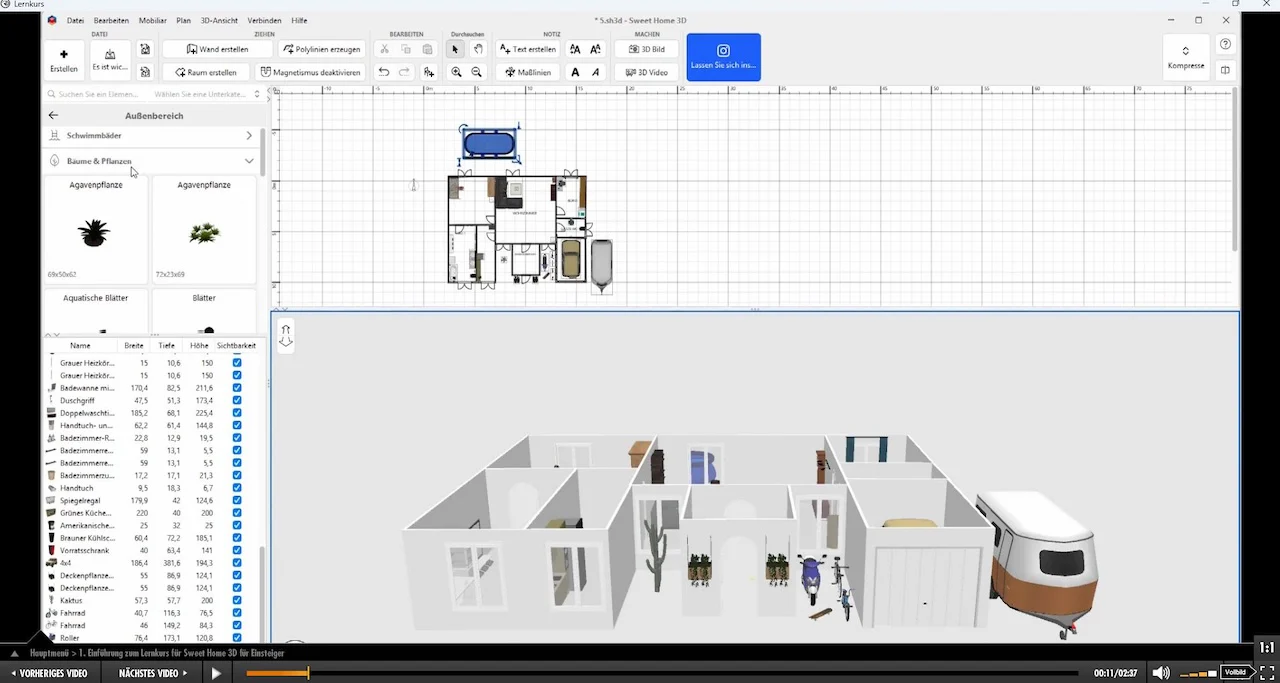1280x683 pixels.
Task: Open the Mobiliar menu
Action: click(153, 20)
